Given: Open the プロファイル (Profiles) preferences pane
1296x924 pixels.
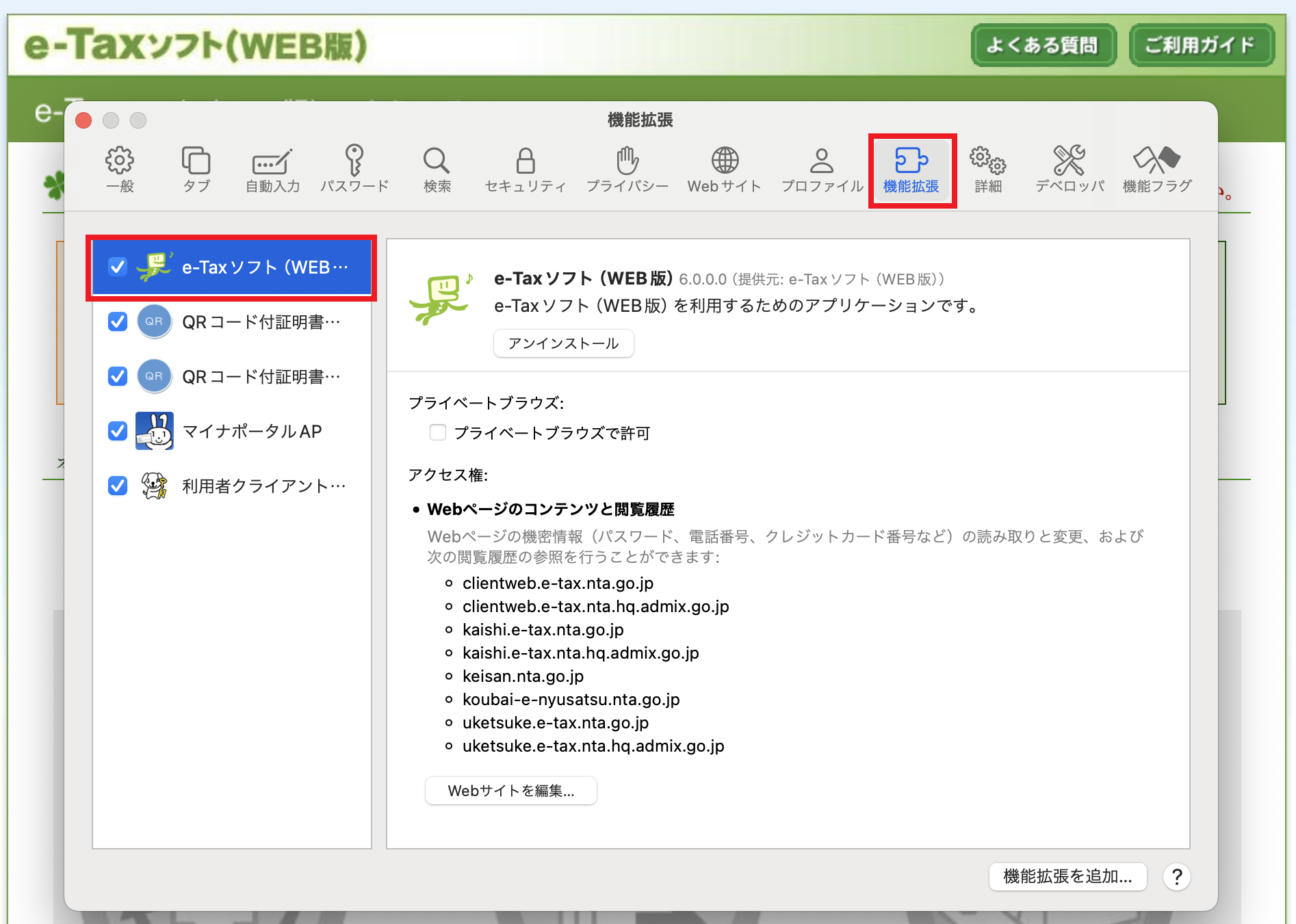Looking at the screenshot, I should 822,170.
